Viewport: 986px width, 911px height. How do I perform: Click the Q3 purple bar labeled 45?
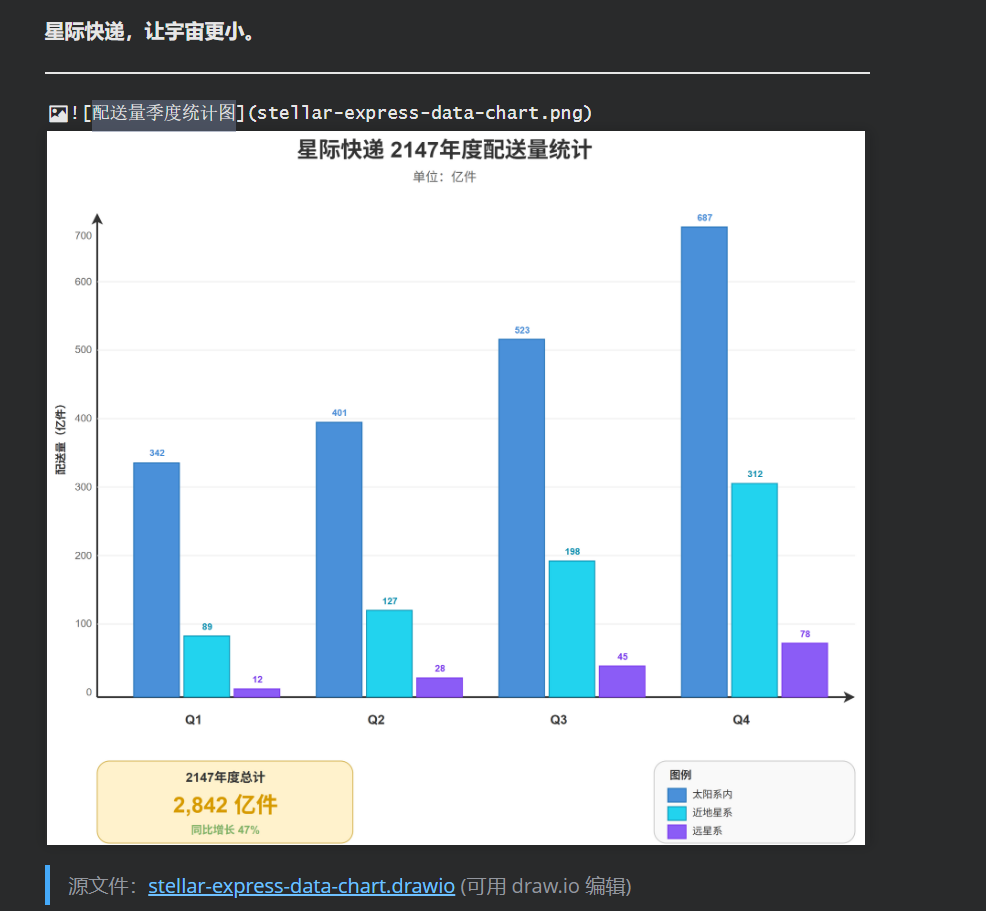(x=622, y=682)
